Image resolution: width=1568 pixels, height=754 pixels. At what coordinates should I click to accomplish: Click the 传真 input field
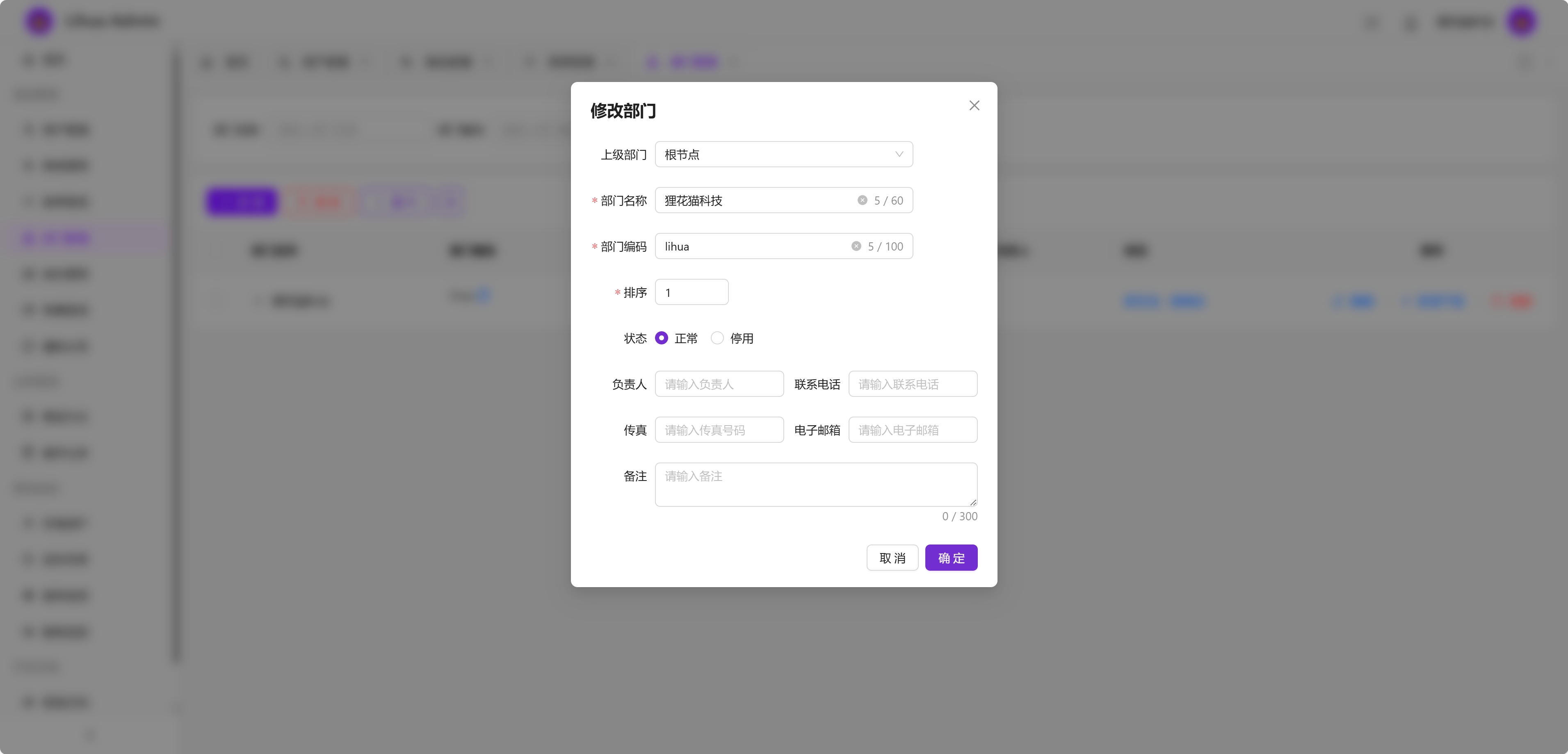pyautogui.click(x=719, y=430)
